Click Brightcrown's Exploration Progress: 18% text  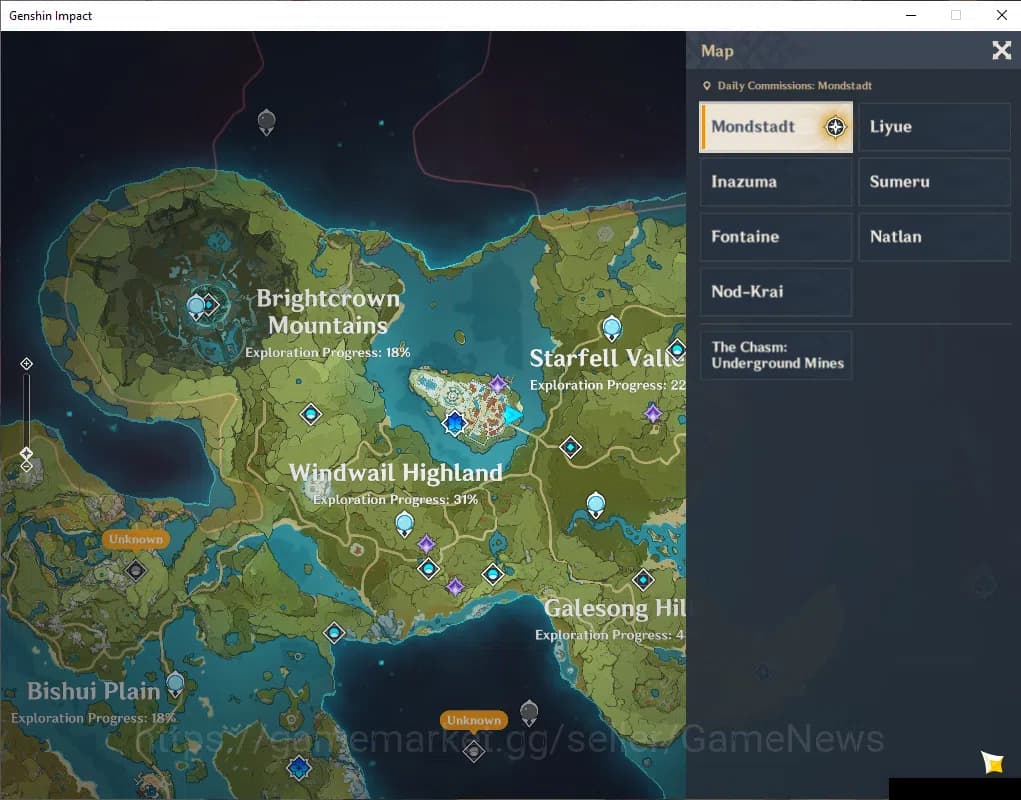click(x=328, y=353)
